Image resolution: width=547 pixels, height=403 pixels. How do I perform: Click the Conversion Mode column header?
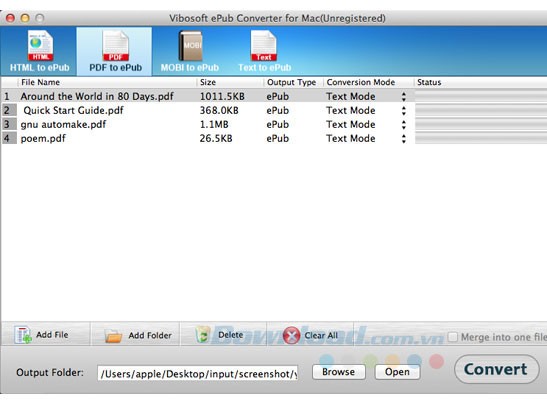[361, 82]
